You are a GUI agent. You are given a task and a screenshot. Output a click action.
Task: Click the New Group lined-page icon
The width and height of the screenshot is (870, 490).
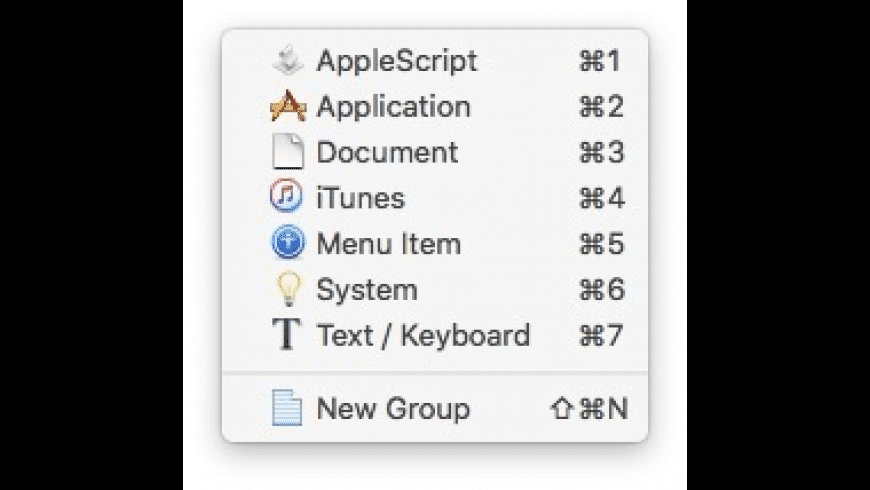(x=287, y=409)
